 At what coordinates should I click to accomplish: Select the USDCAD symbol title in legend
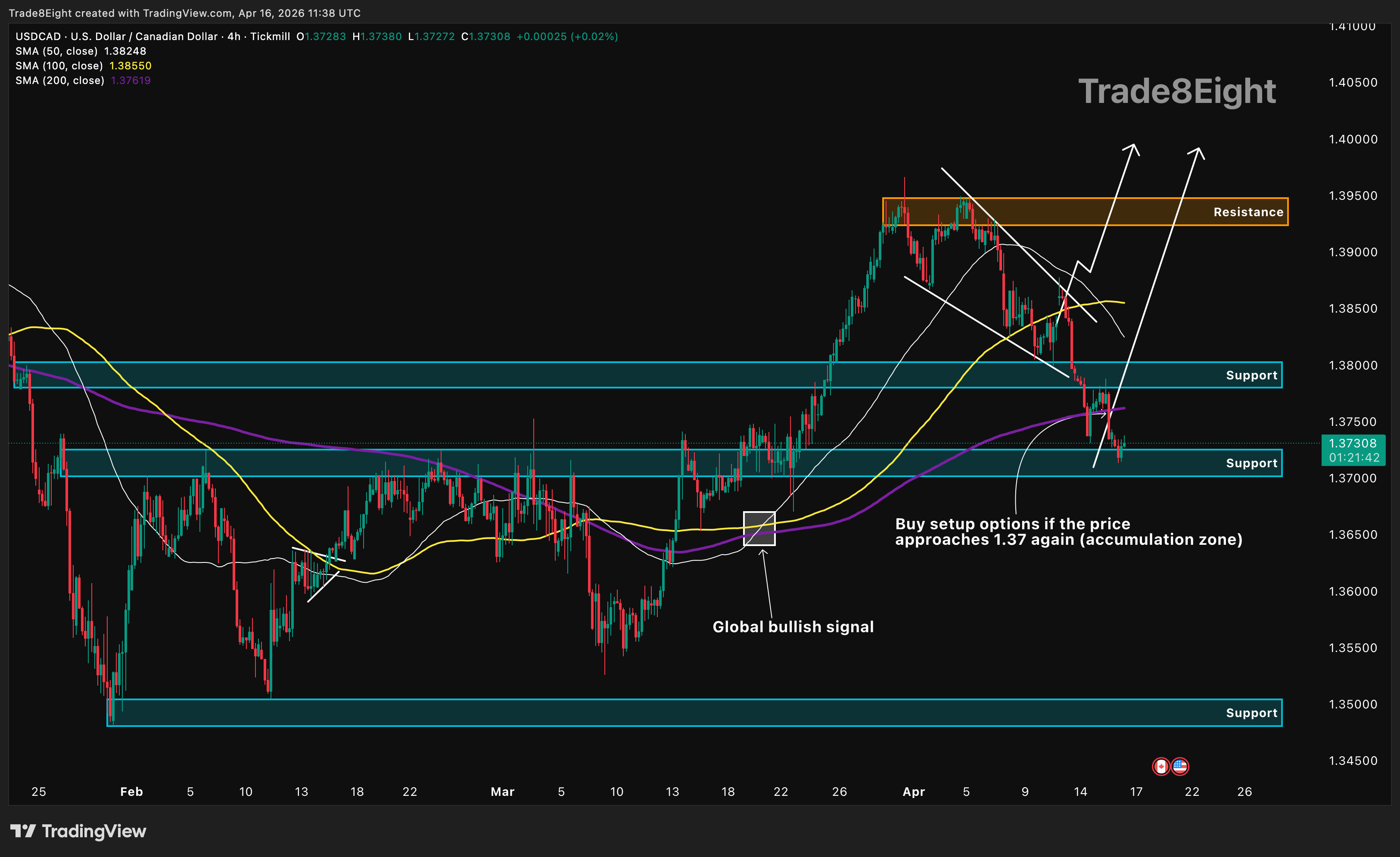pos(153,36)
